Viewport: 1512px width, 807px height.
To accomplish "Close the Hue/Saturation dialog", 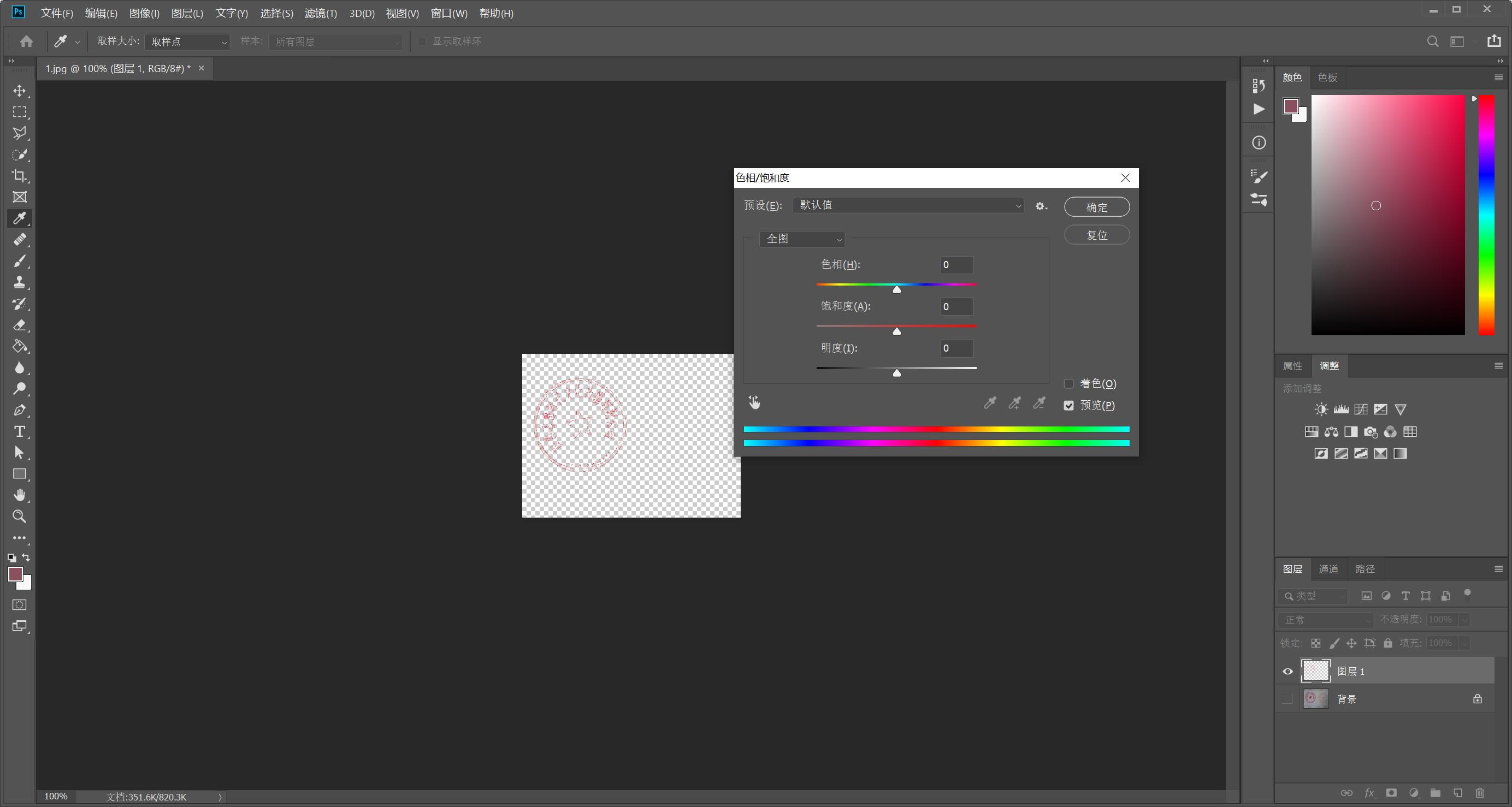I will pyautogui.click(x=1125, y=178).
